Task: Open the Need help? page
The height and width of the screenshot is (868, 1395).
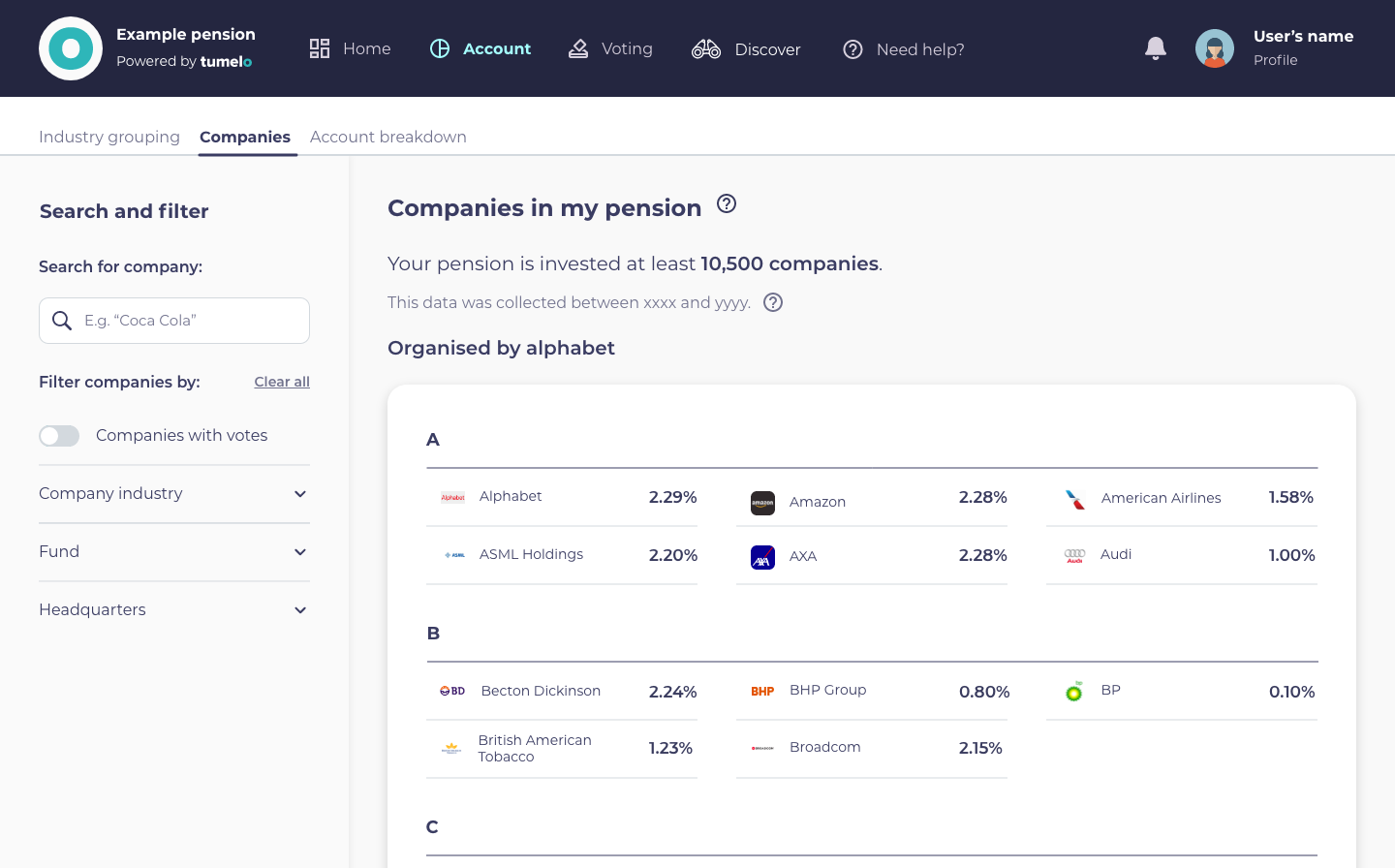Action: pos(904,49)
